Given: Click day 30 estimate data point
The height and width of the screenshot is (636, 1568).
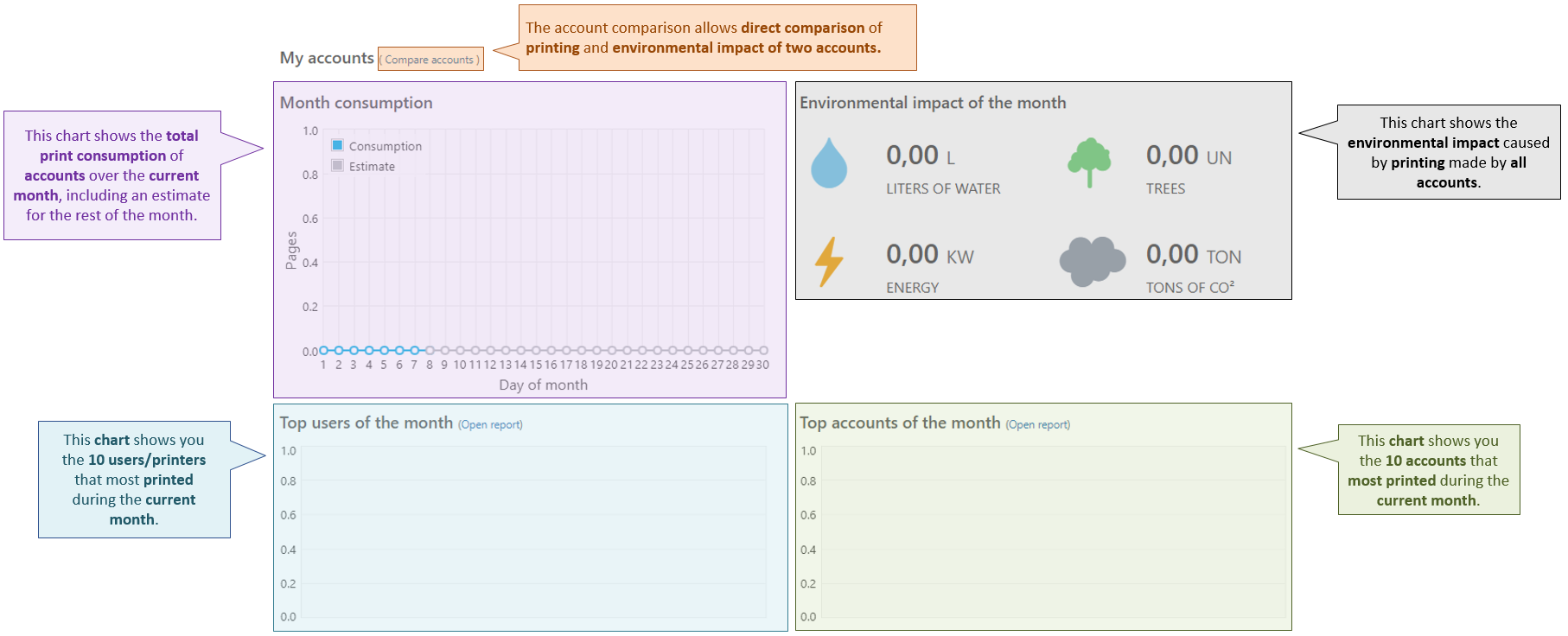Looking at the screenshot, I should [763, 350].
